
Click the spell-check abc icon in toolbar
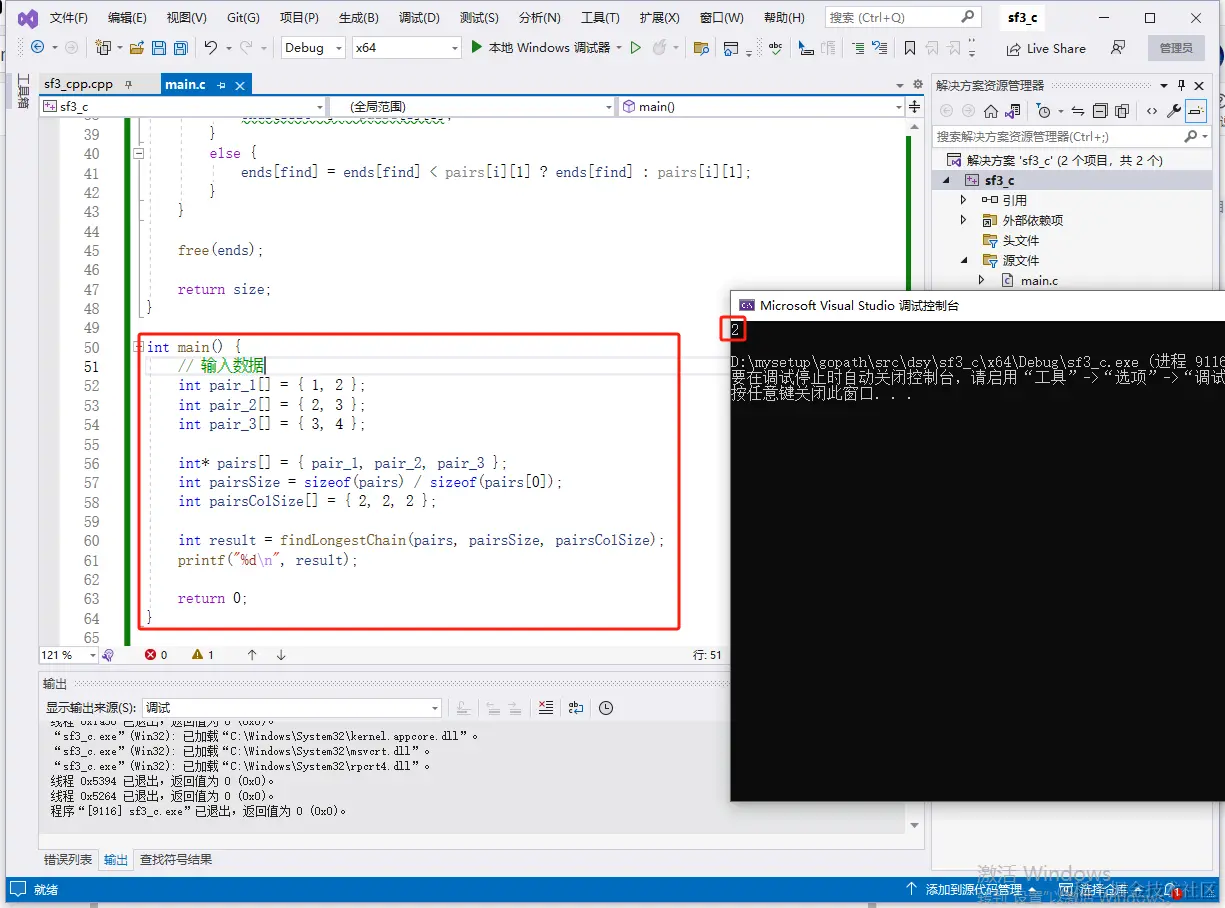[775, 48]
